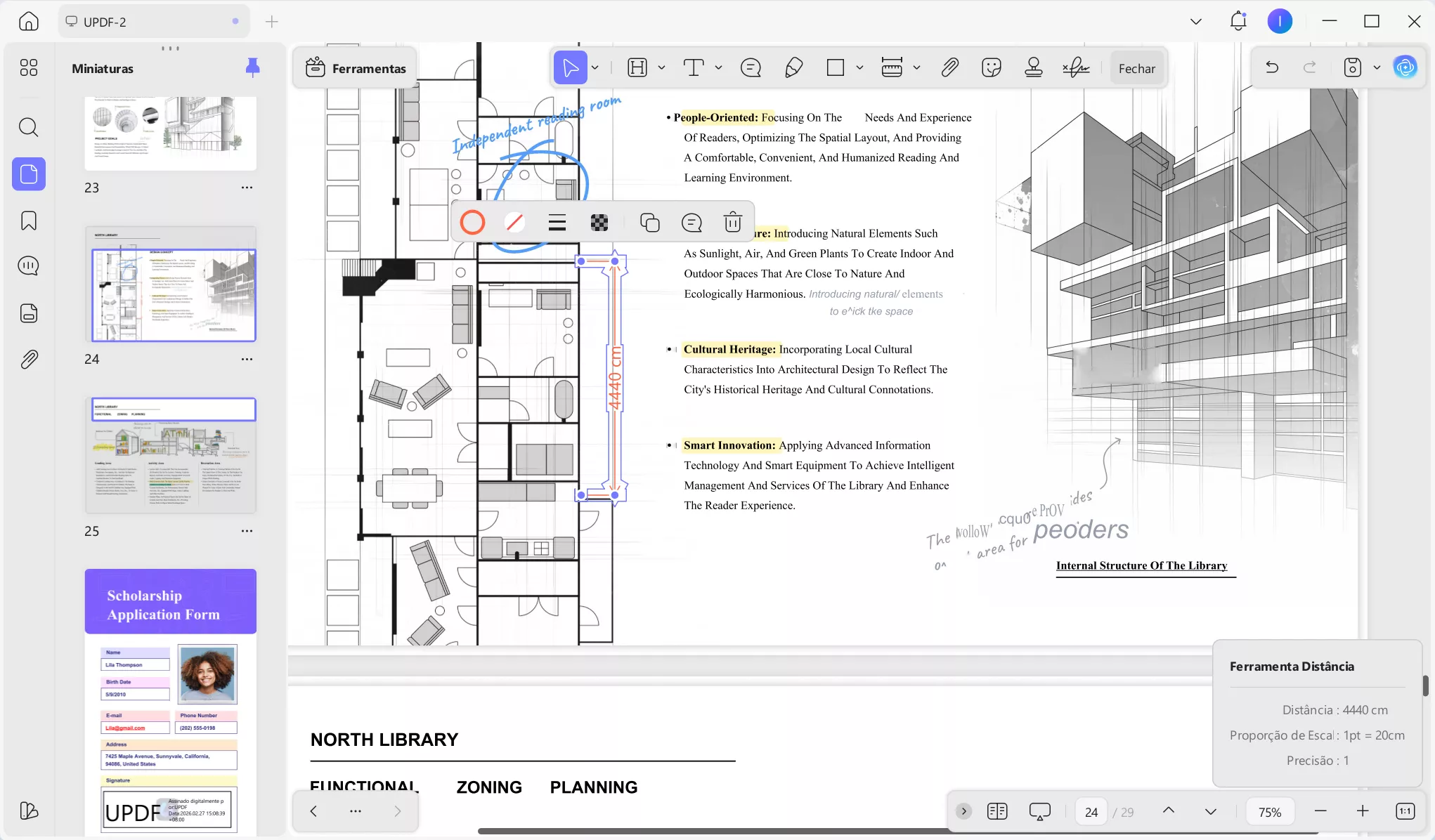Open page 24 thumbnail options menu
This screenshot has width=1435, height=840.
247,359
